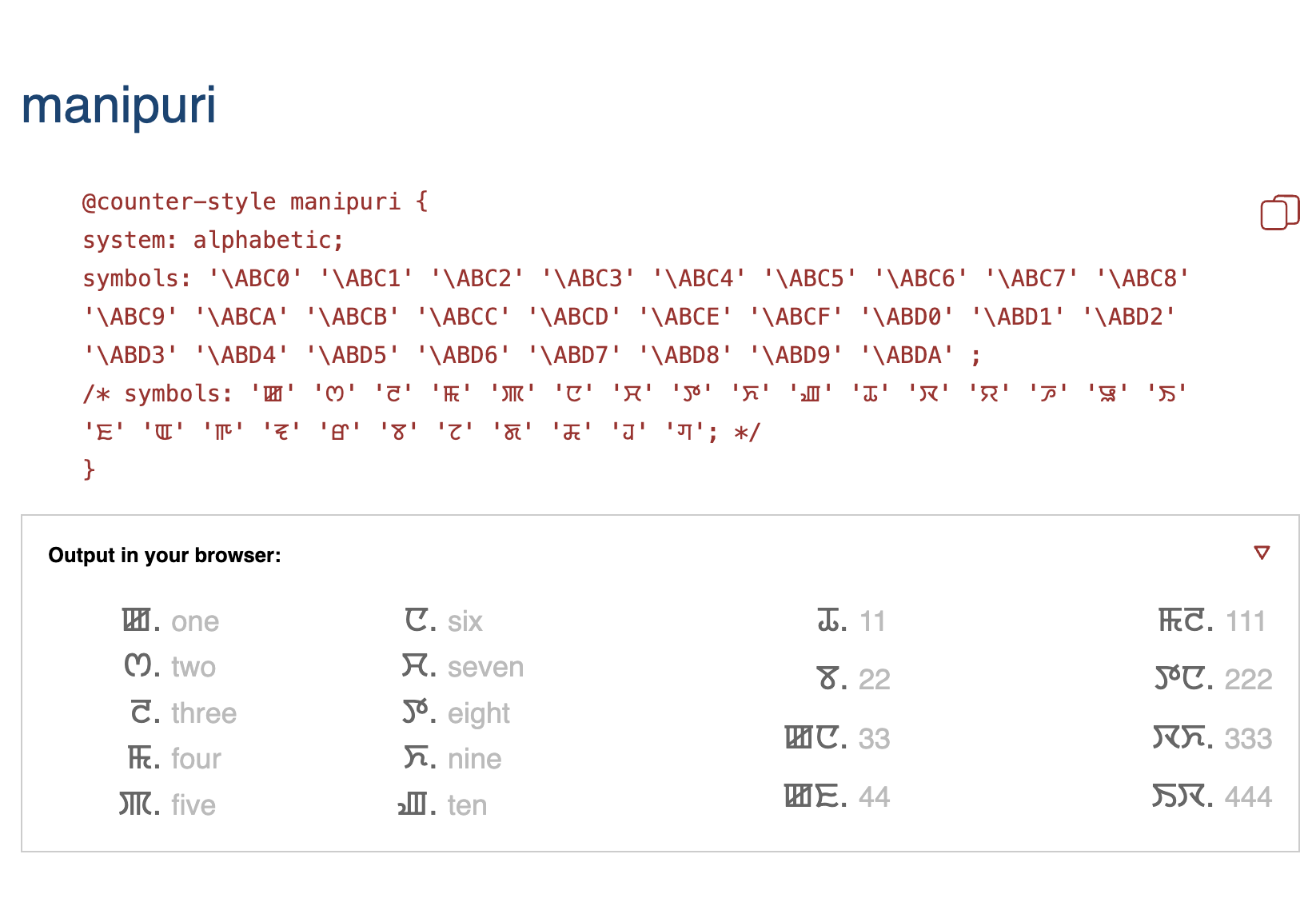Click the manipuri heading
This screenshot has height=918, width=1316.
click(118, 106)
